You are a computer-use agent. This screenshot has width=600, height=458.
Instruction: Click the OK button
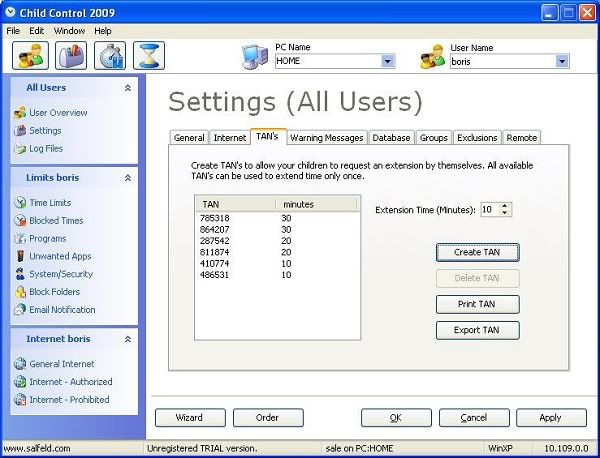click(x=396, y=418)
